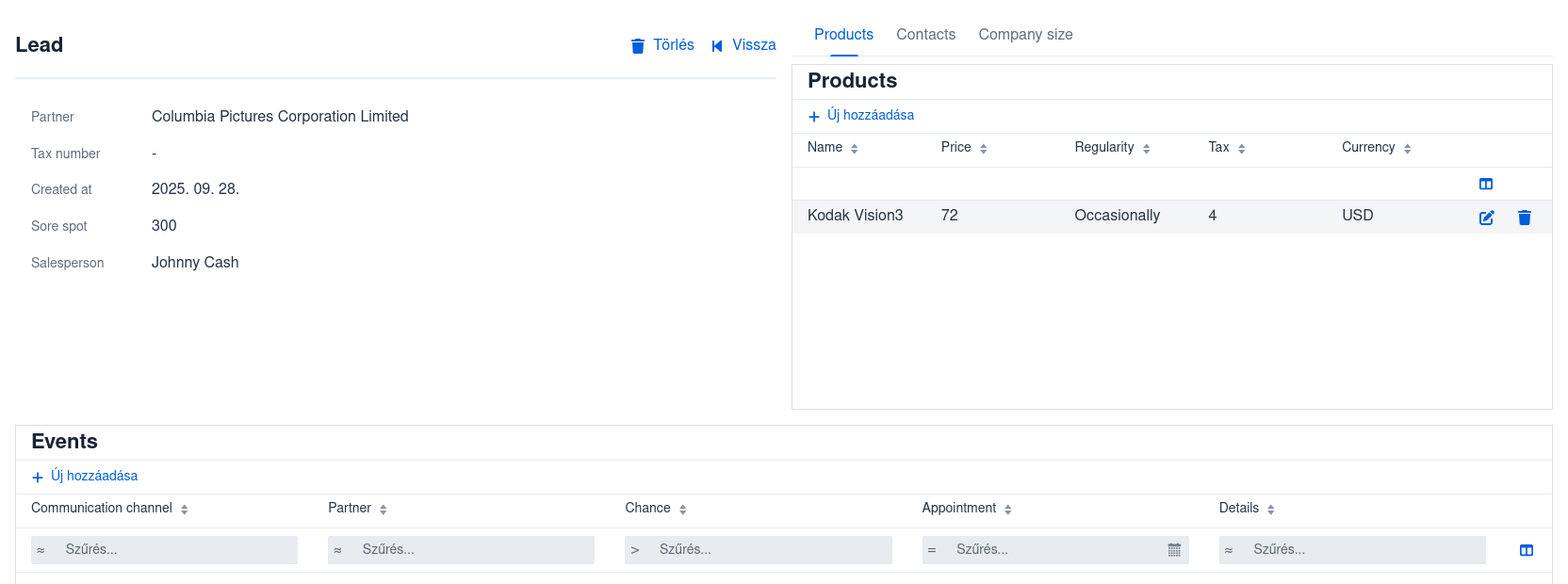The height and width of the screenshot is (584, 1568).
Task: Open calendar picker in Appointment filter
Action: pyautogui.click(x=1174, y=550)
